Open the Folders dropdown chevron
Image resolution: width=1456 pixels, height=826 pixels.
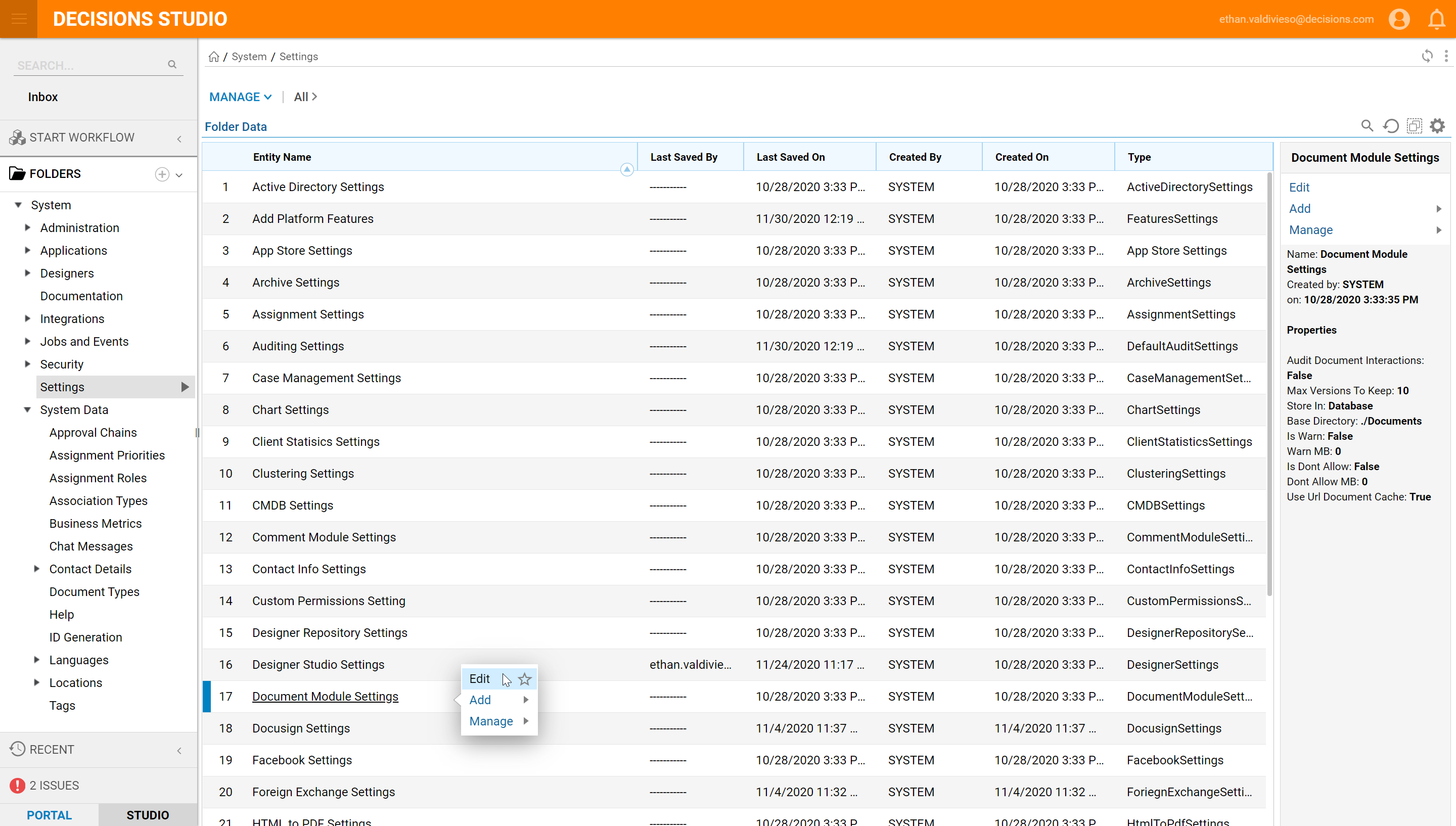(x=179, y=175)
